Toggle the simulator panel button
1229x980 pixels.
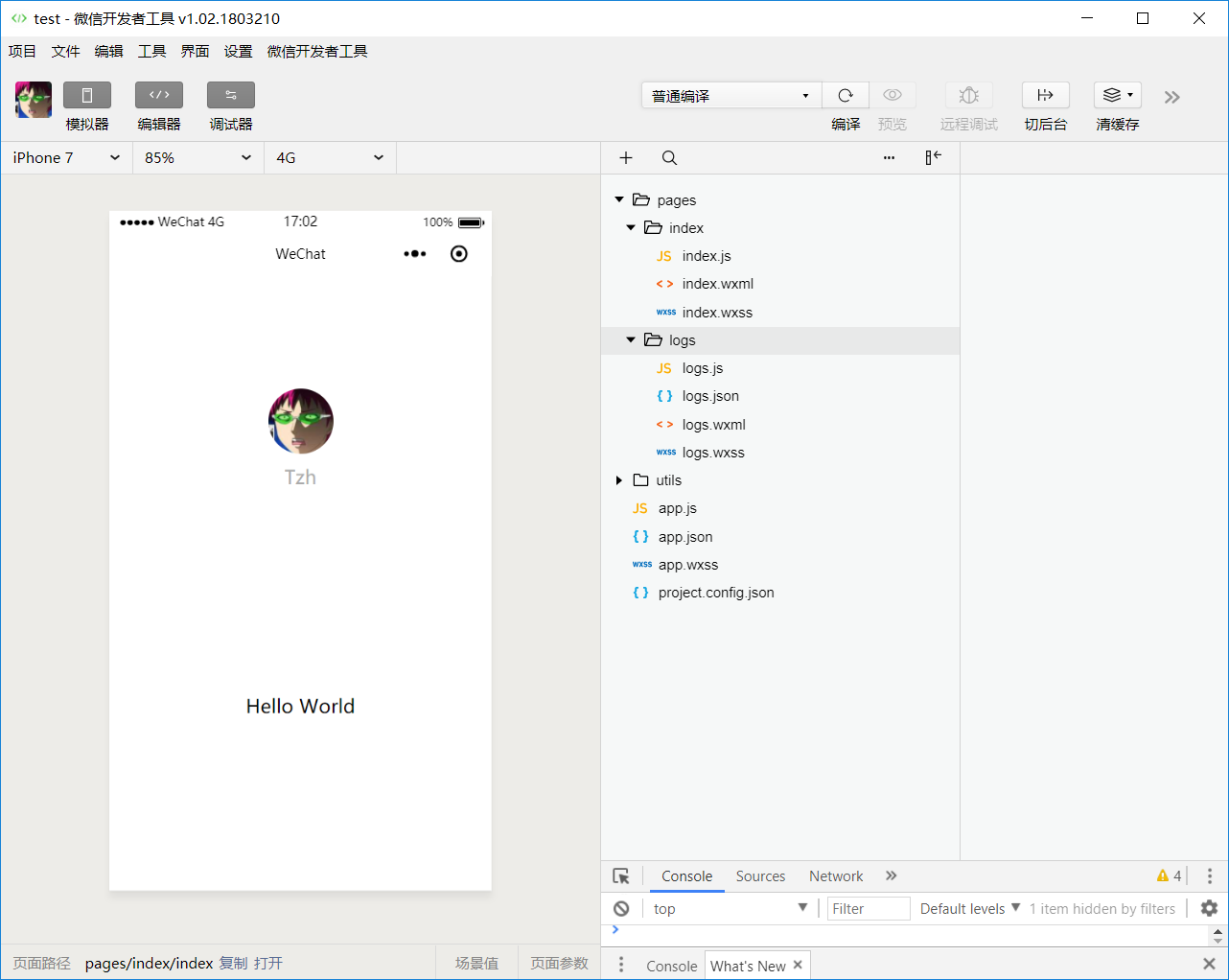[x=87, y=95]
